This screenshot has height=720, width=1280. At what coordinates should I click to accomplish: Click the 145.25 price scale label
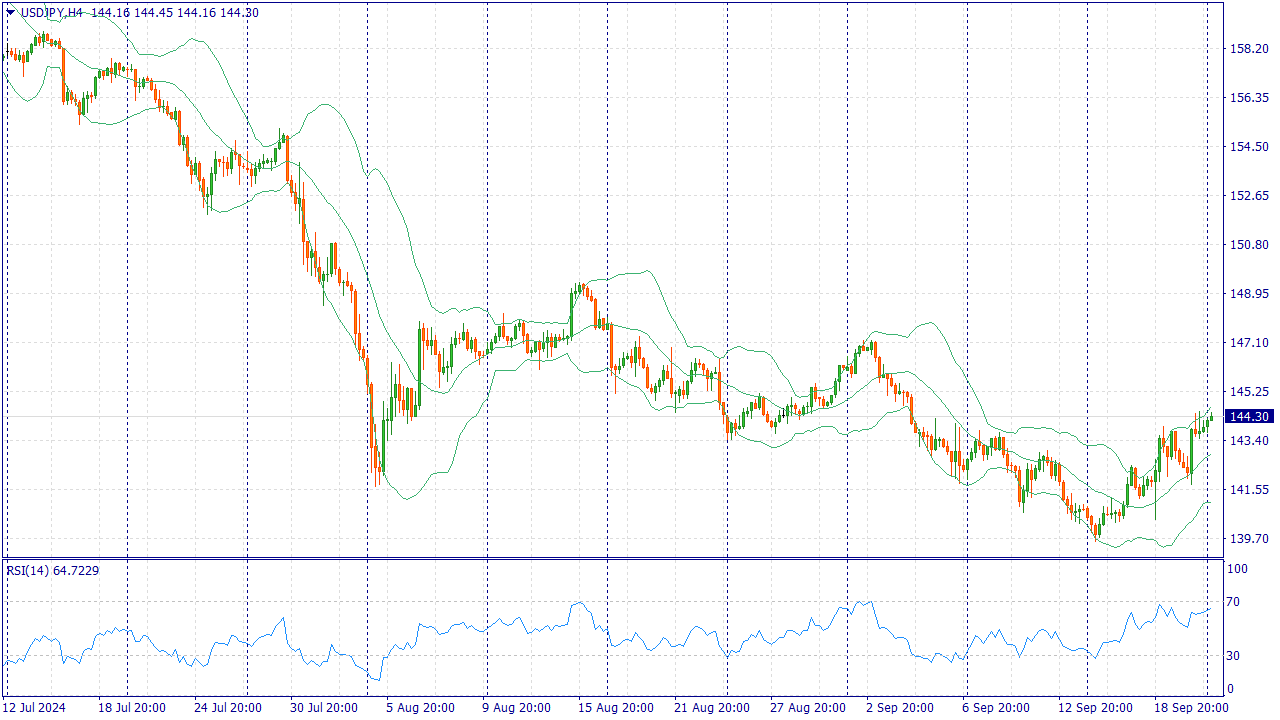1249,392
